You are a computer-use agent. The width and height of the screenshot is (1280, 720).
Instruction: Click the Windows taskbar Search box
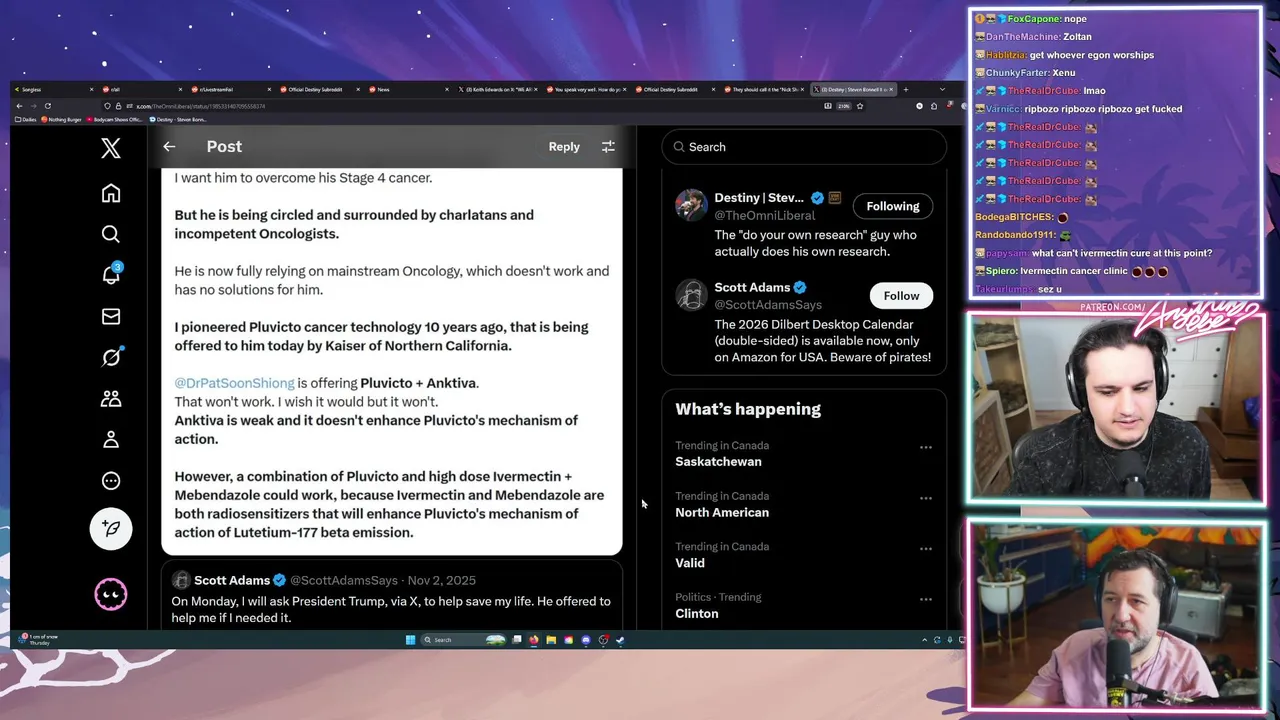[x=463, y=640]
